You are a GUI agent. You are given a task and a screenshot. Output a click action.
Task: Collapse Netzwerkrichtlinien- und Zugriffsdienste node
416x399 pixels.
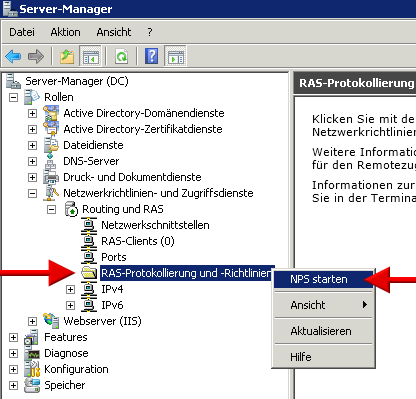tap(32, 193)
